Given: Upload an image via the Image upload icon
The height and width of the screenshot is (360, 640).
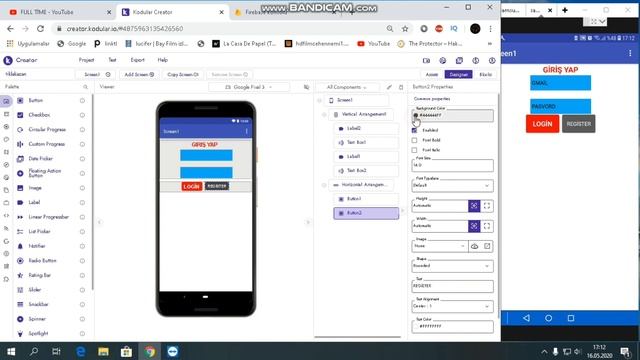Looking at the screenshot, I should 474,246.
